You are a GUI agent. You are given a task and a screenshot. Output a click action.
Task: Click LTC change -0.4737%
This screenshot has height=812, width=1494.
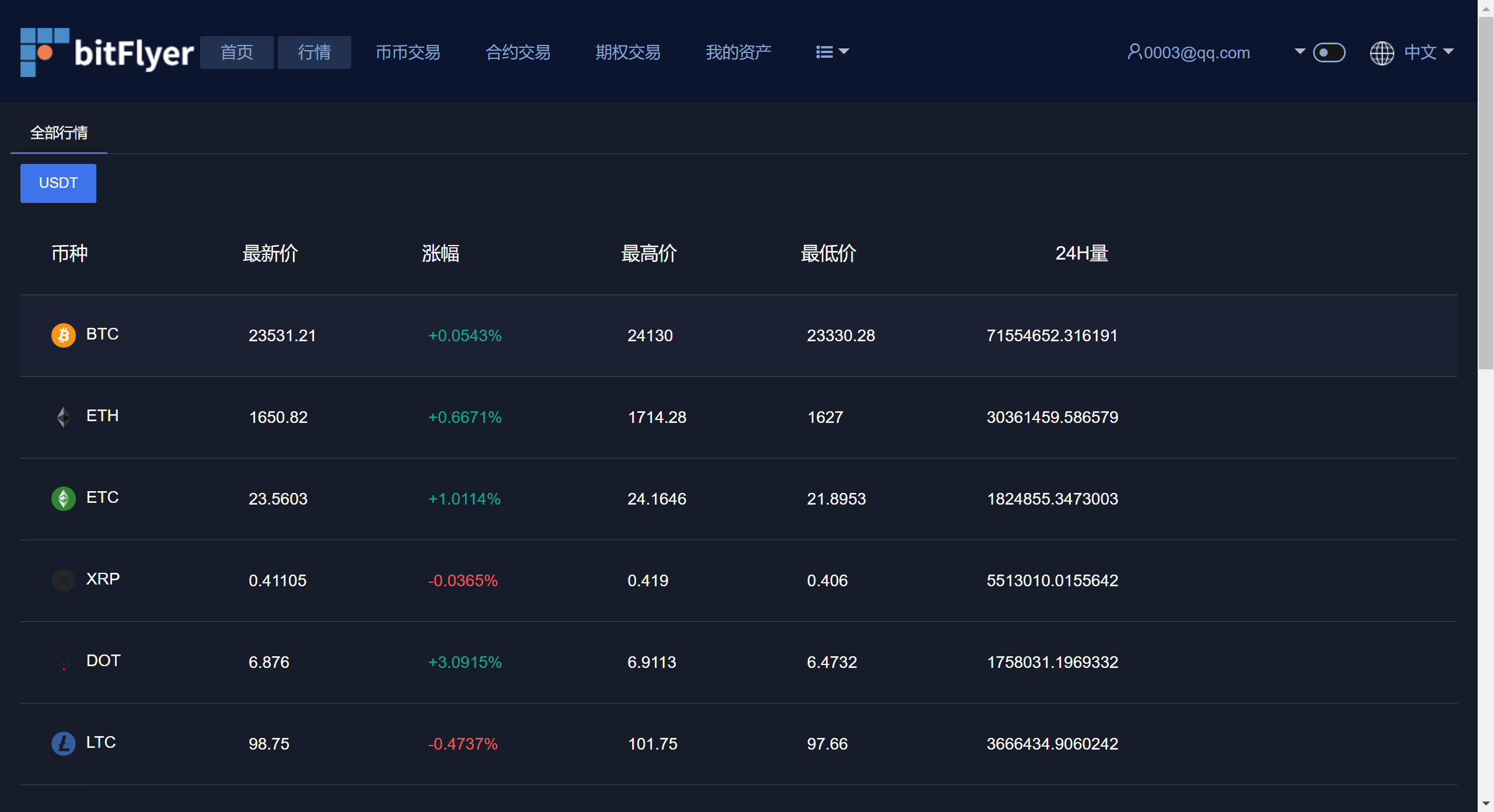463,744
